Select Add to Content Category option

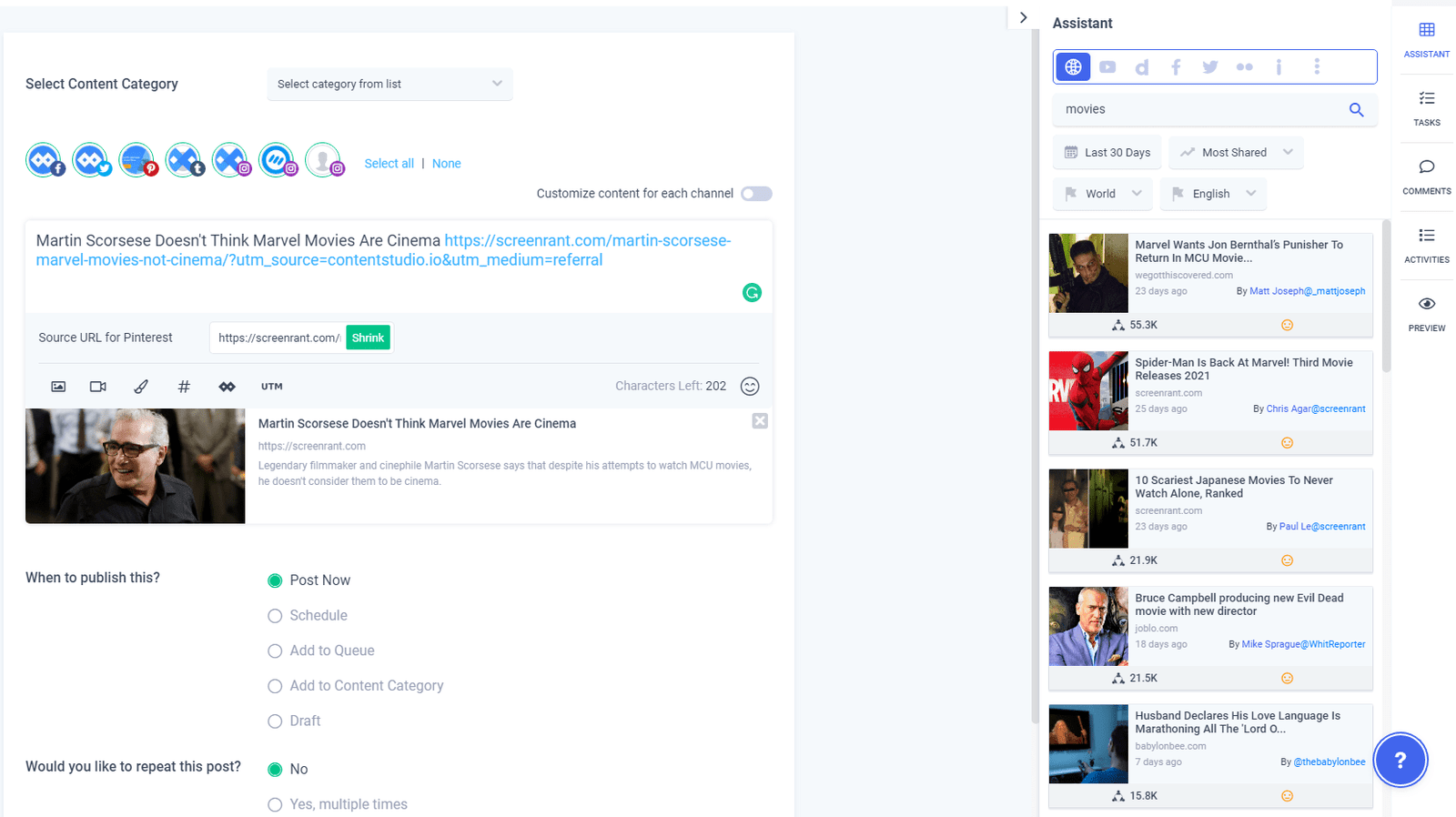[x=275, y=686]
